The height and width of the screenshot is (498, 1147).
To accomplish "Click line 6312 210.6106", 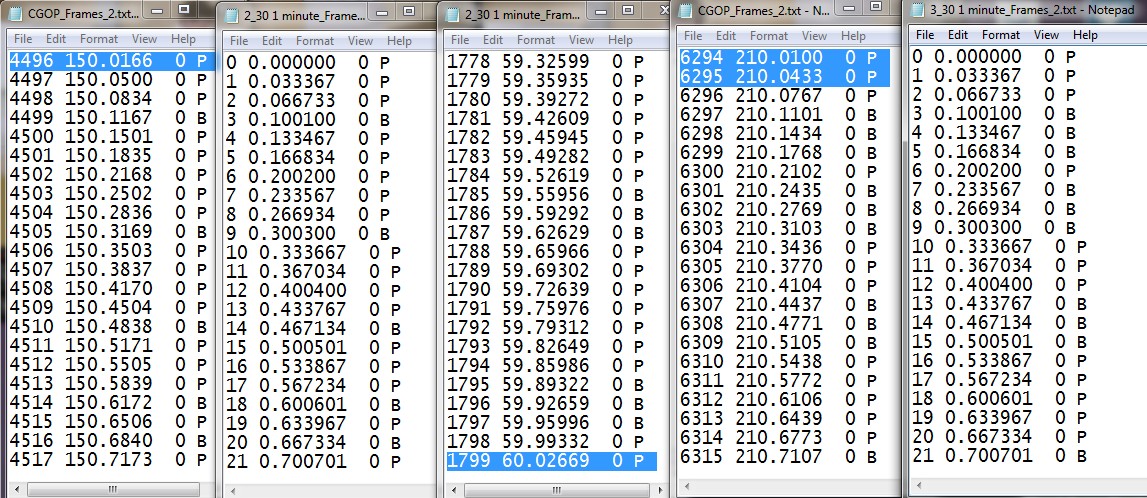I will pyautogui.click(x=779, y=400).
